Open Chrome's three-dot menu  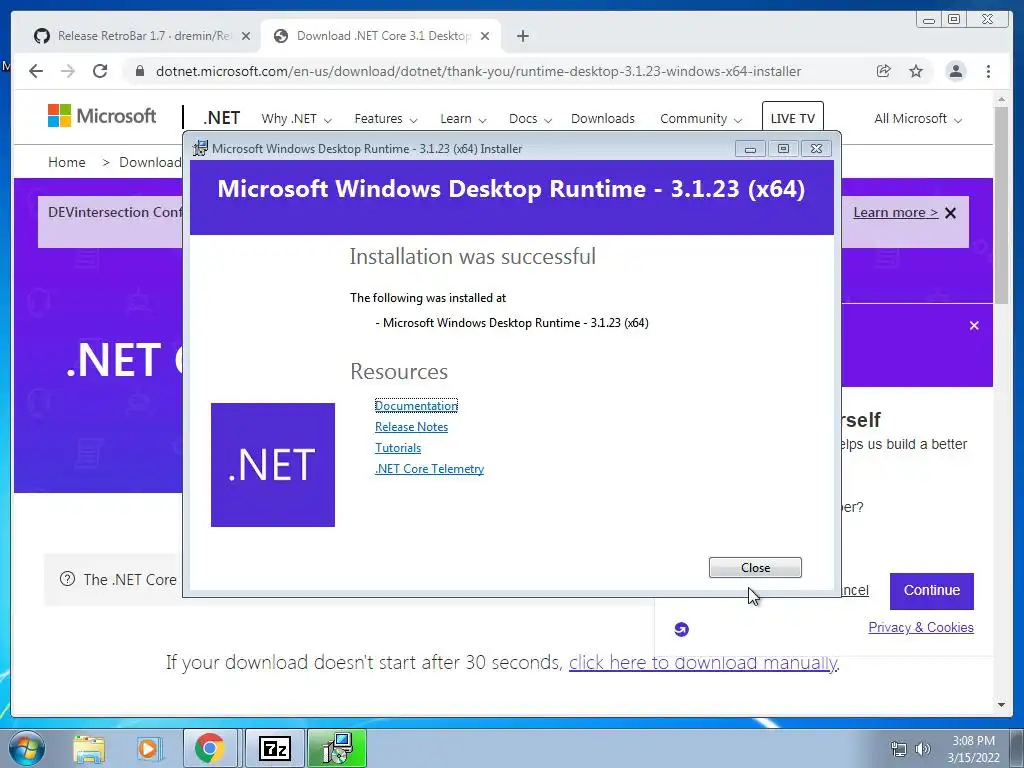(988, 71)
